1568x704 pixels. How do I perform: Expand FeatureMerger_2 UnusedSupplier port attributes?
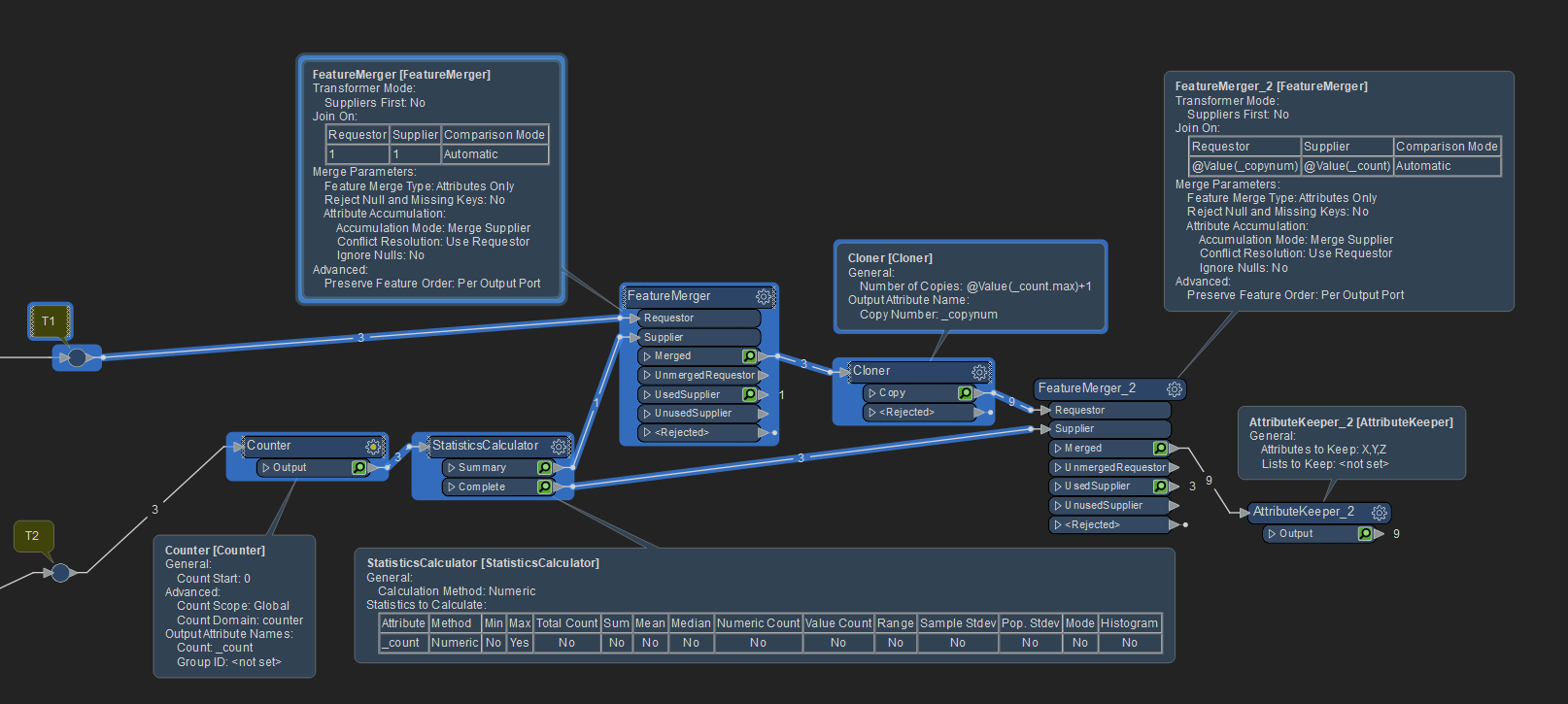[1058, 505]
